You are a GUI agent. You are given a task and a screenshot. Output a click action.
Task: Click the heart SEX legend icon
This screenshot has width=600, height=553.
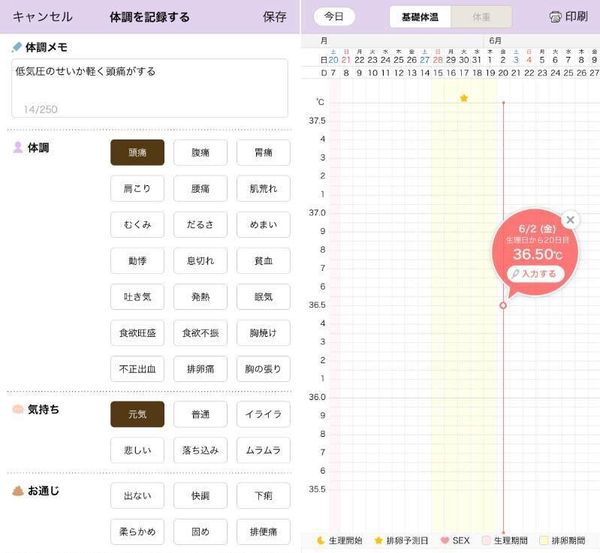pyautogui.click(x=445, y=540)
